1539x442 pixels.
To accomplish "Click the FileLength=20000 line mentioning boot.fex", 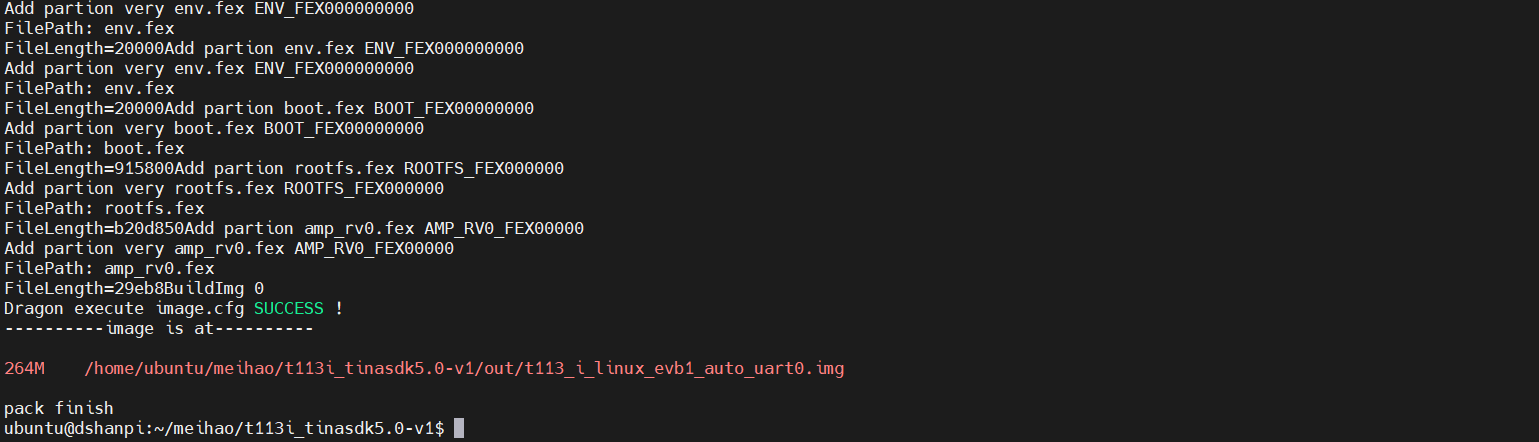I will click(269, 108).
